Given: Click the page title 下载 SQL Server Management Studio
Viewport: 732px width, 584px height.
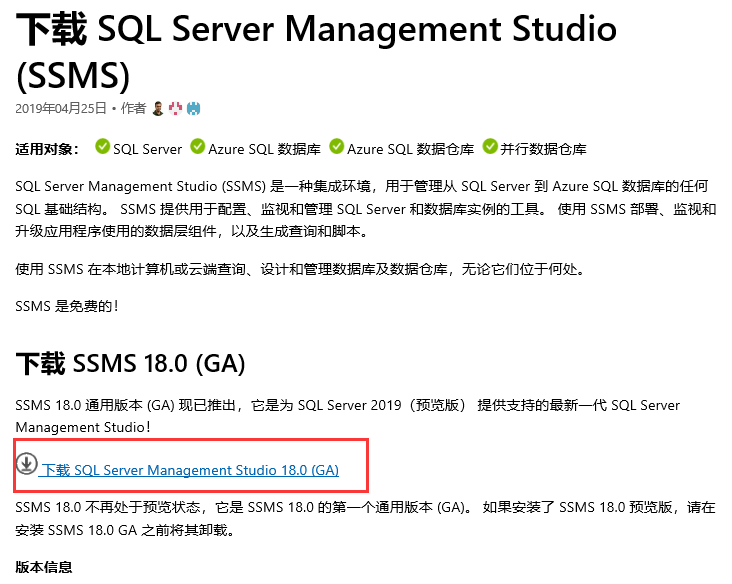Looking at the screenshot, I should point(316,51).
